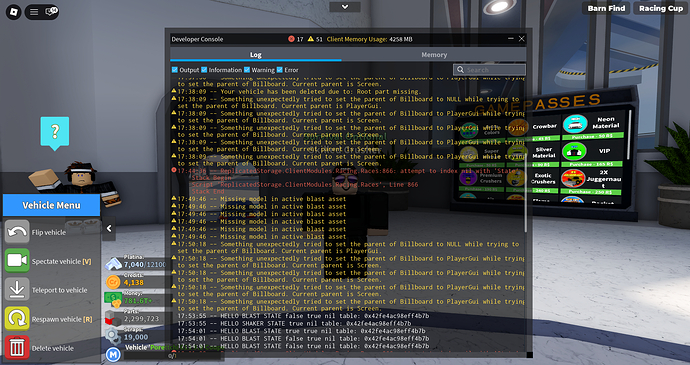Click the question mark help bubble

click(55, 133)
